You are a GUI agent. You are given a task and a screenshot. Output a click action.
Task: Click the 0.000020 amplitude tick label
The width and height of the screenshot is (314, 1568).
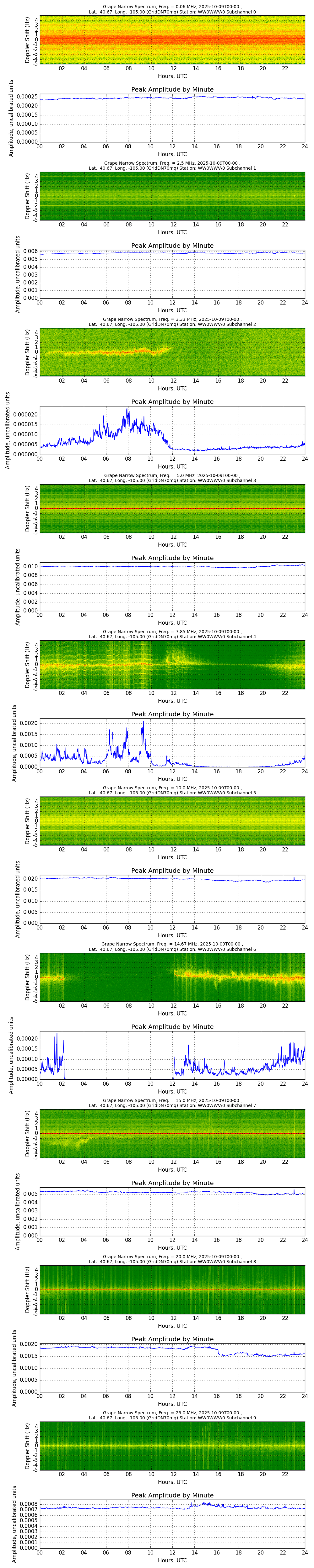pyautogui.click(x=25, y=415)
